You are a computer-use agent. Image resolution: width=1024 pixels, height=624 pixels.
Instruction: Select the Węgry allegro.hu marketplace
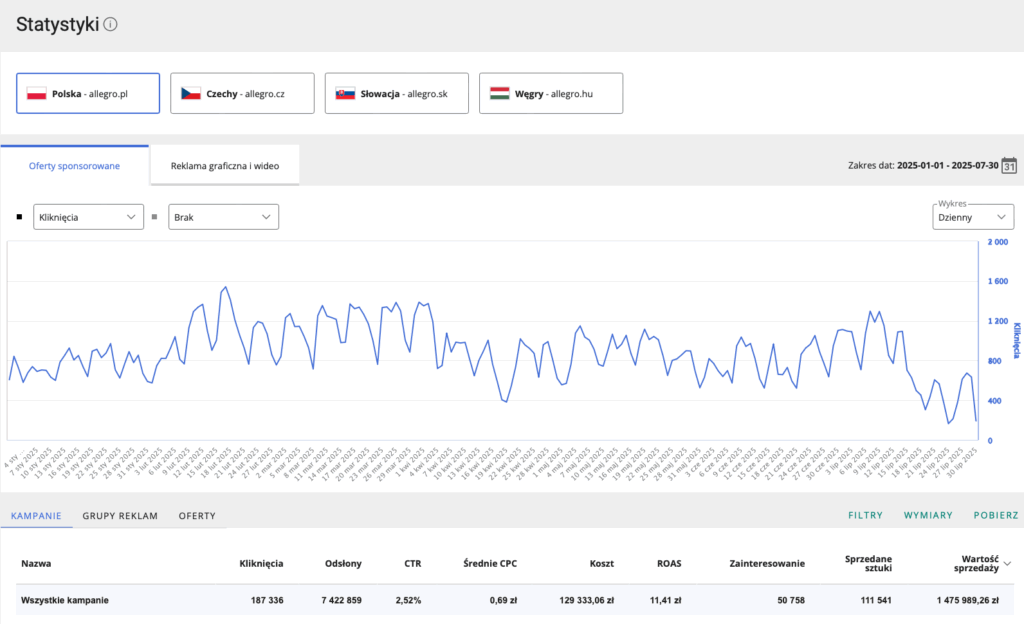point(550,93)
